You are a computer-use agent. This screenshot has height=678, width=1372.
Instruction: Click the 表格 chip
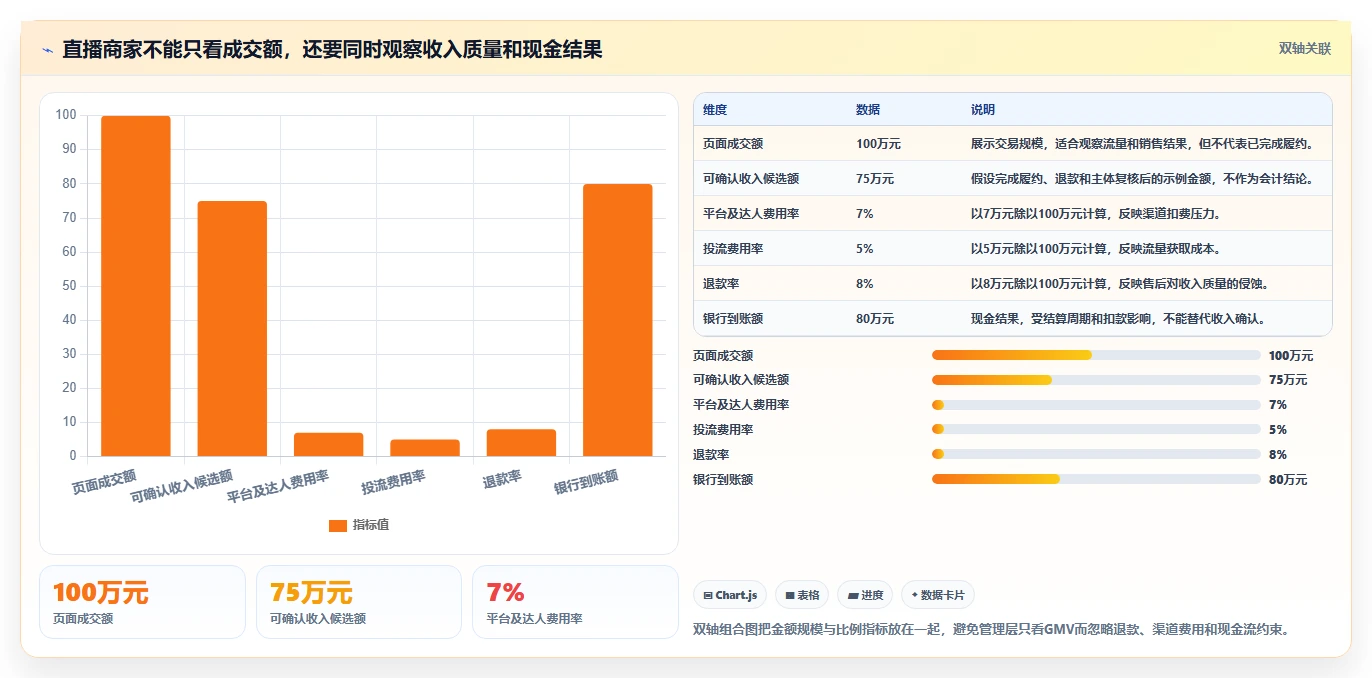point(802,595)
